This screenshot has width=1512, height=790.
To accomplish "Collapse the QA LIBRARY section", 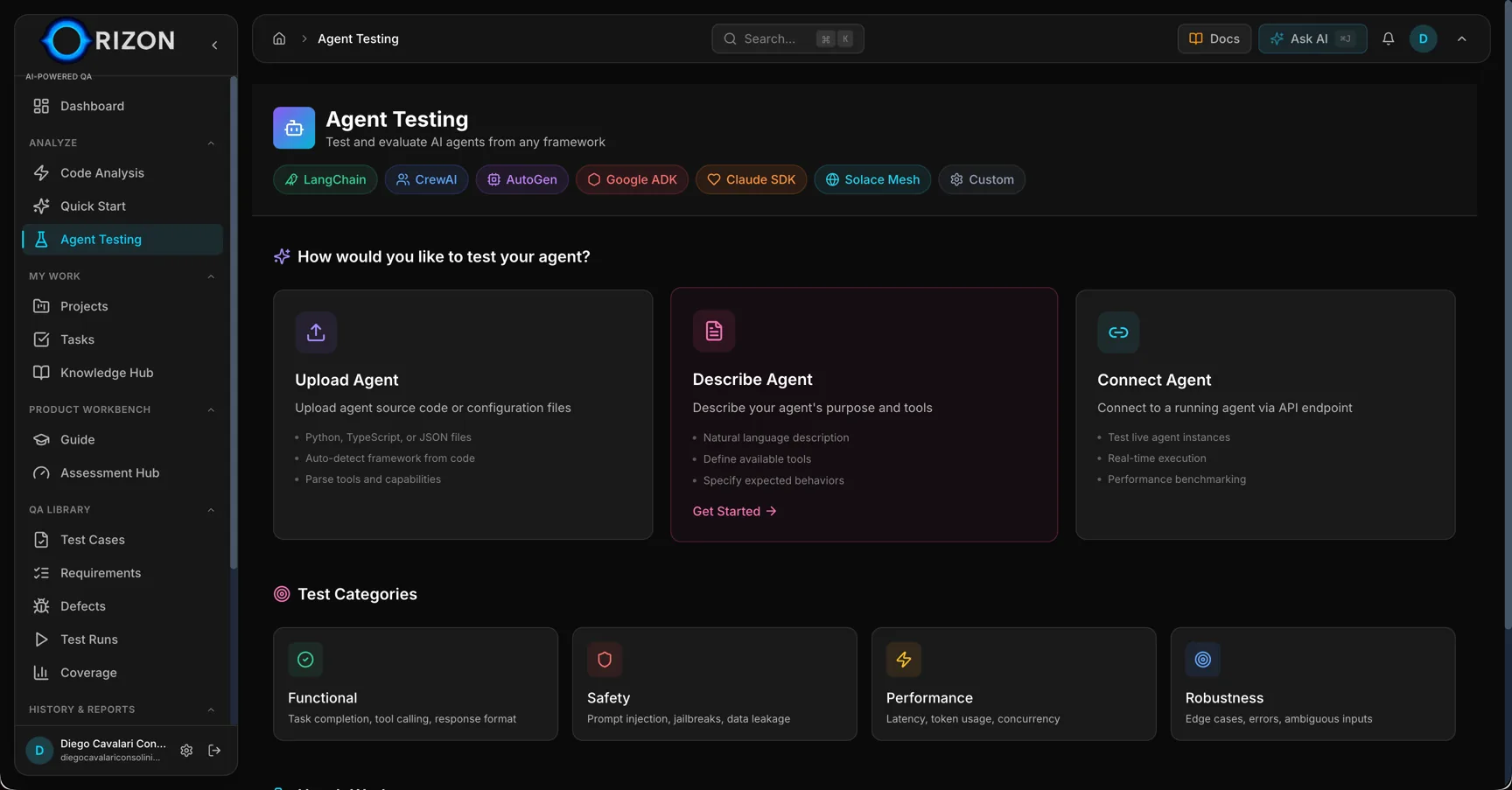I will 211,510.
